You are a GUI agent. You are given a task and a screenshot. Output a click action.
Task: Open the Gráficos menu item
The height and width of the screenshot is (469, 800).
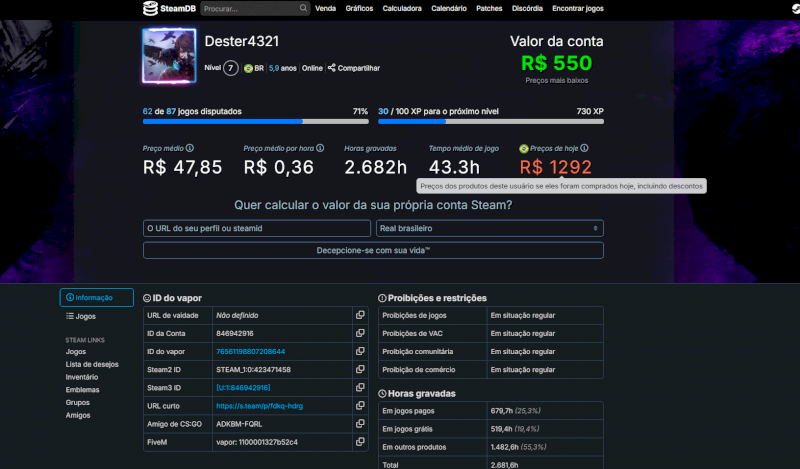click(x=359, y=8)
